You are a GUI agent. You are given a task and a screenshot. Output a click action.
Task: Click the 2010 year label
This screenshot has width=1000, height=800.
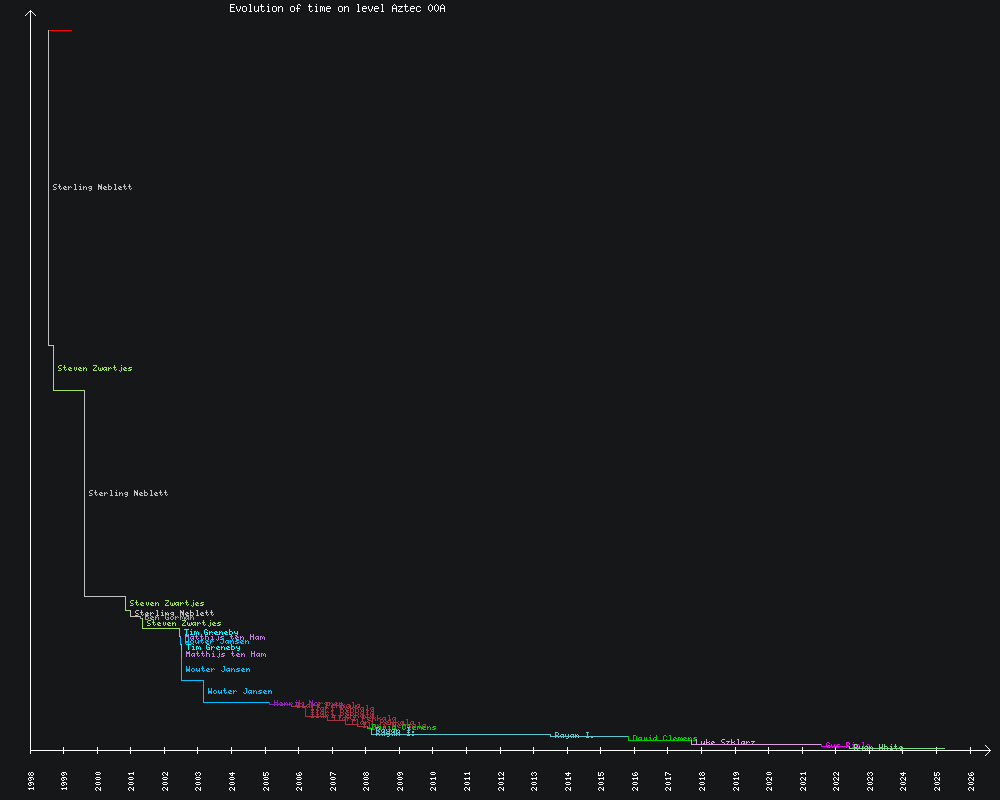coord(434,780)
